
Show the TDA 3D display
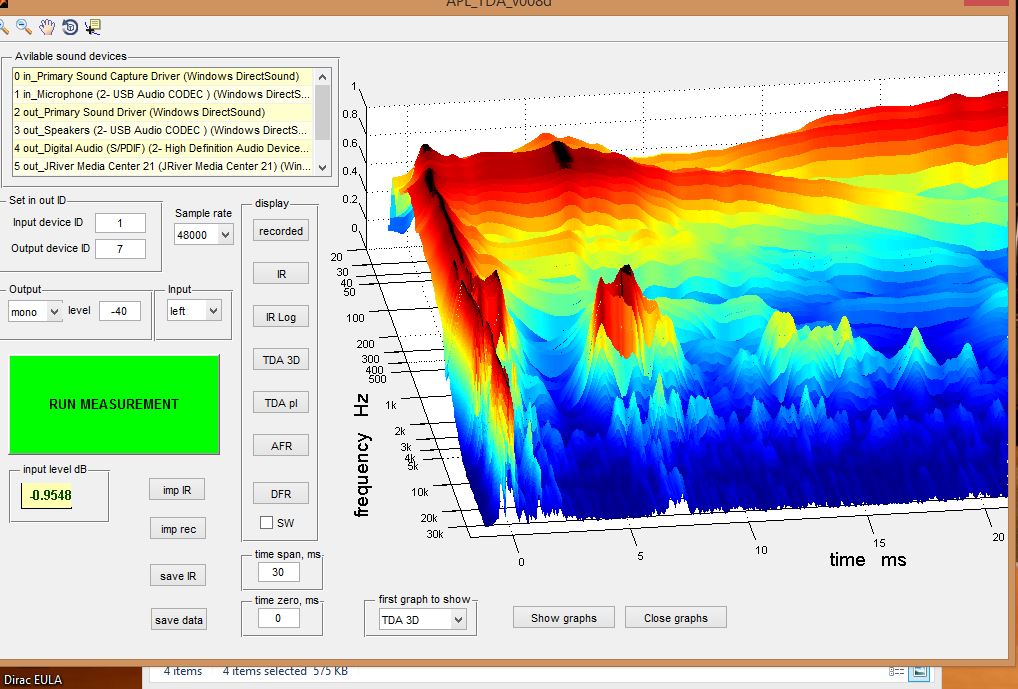click(x=280, y=360)
